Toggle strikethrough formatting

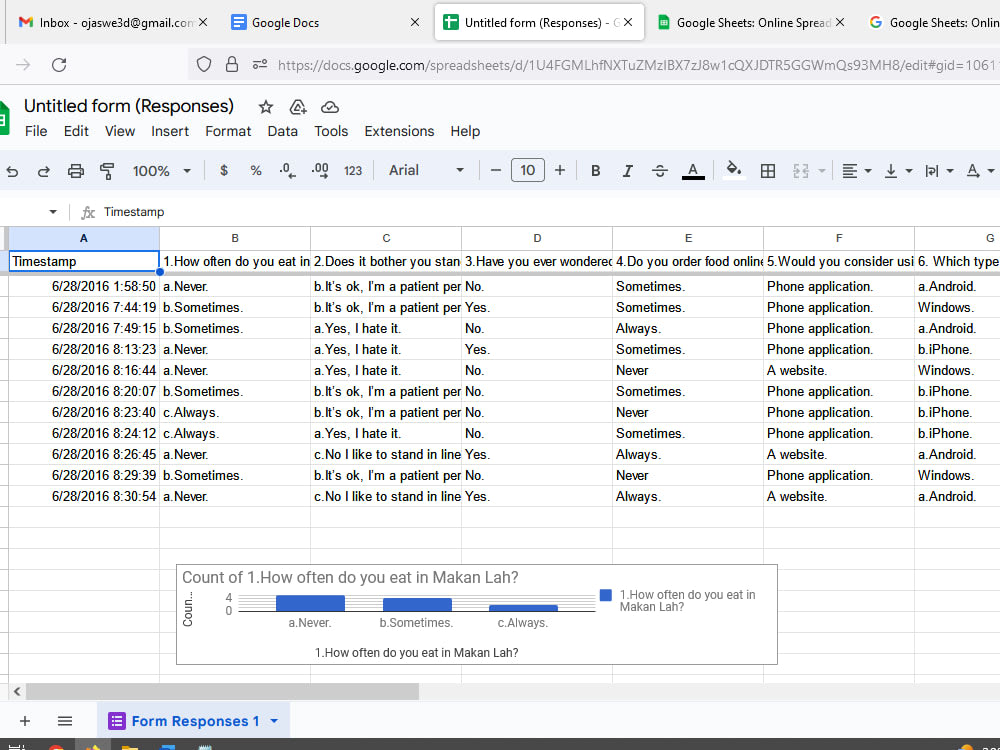[659, 171]
